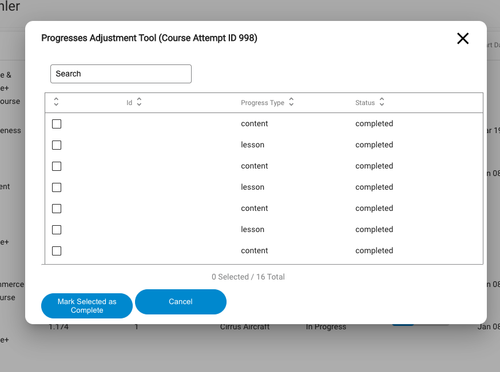The width and height of the screenshot is (500, 372).
Task: Select the second content row checkbox
Action: coord(57,166)
